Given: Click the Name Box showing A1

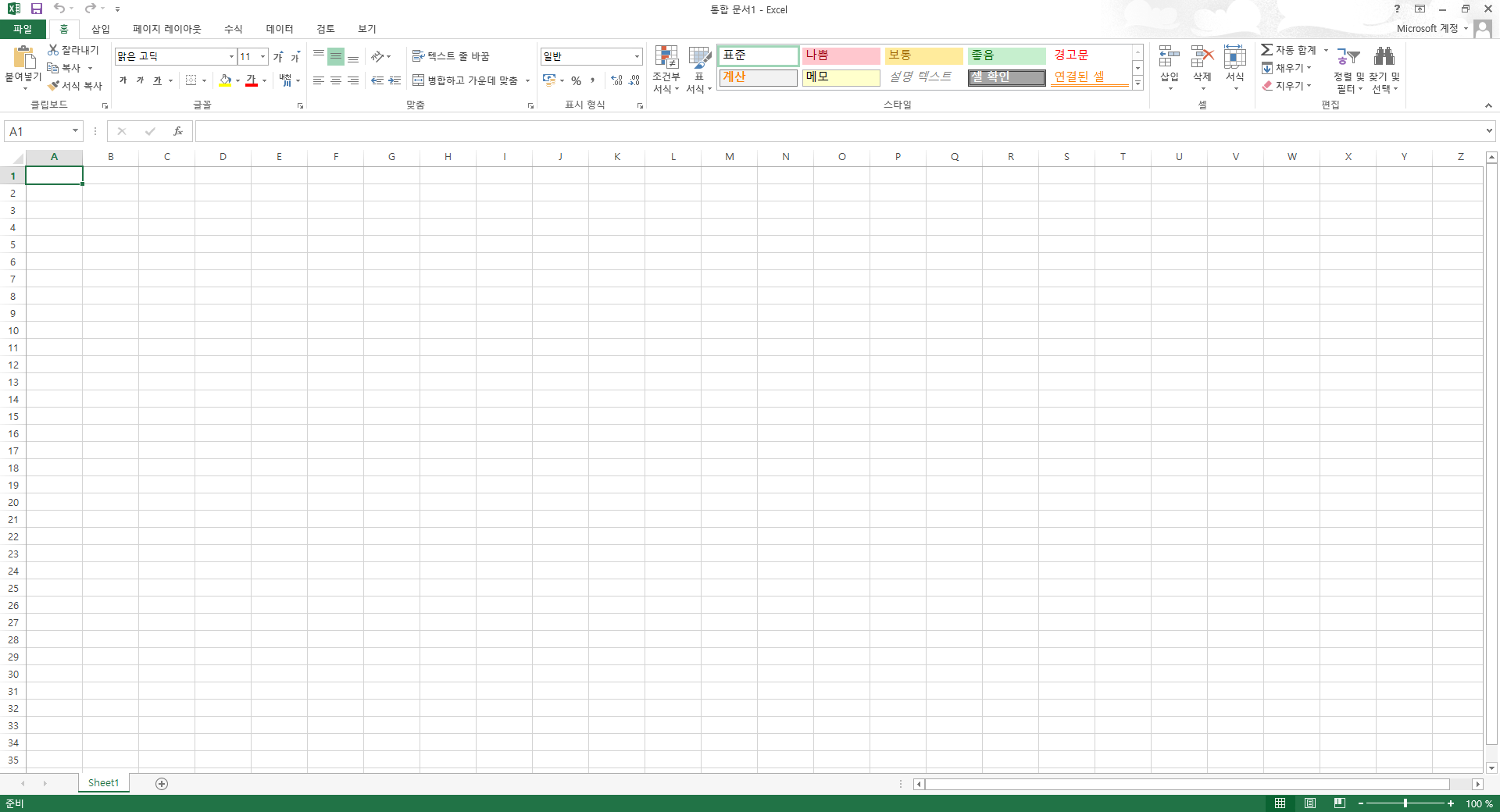Looking at the screenshot, I should (x=37, y=131).
